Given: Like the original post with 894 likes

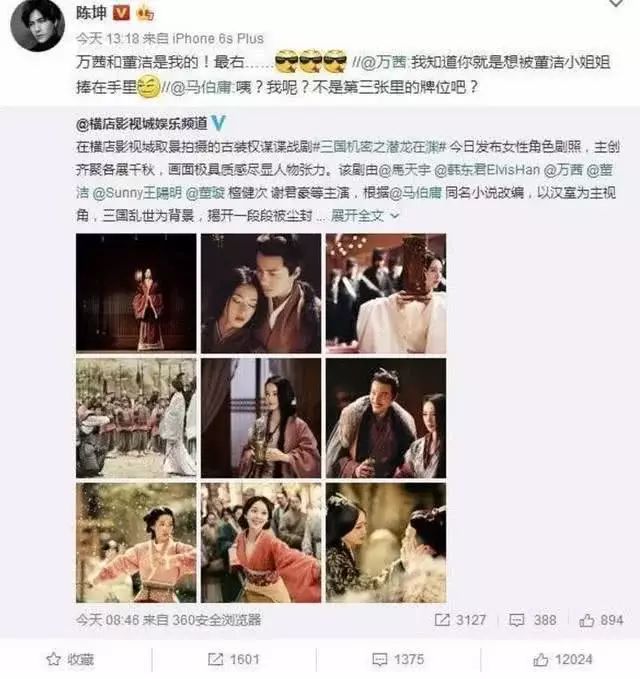Looking at the screenshot, I should [601, 620].
